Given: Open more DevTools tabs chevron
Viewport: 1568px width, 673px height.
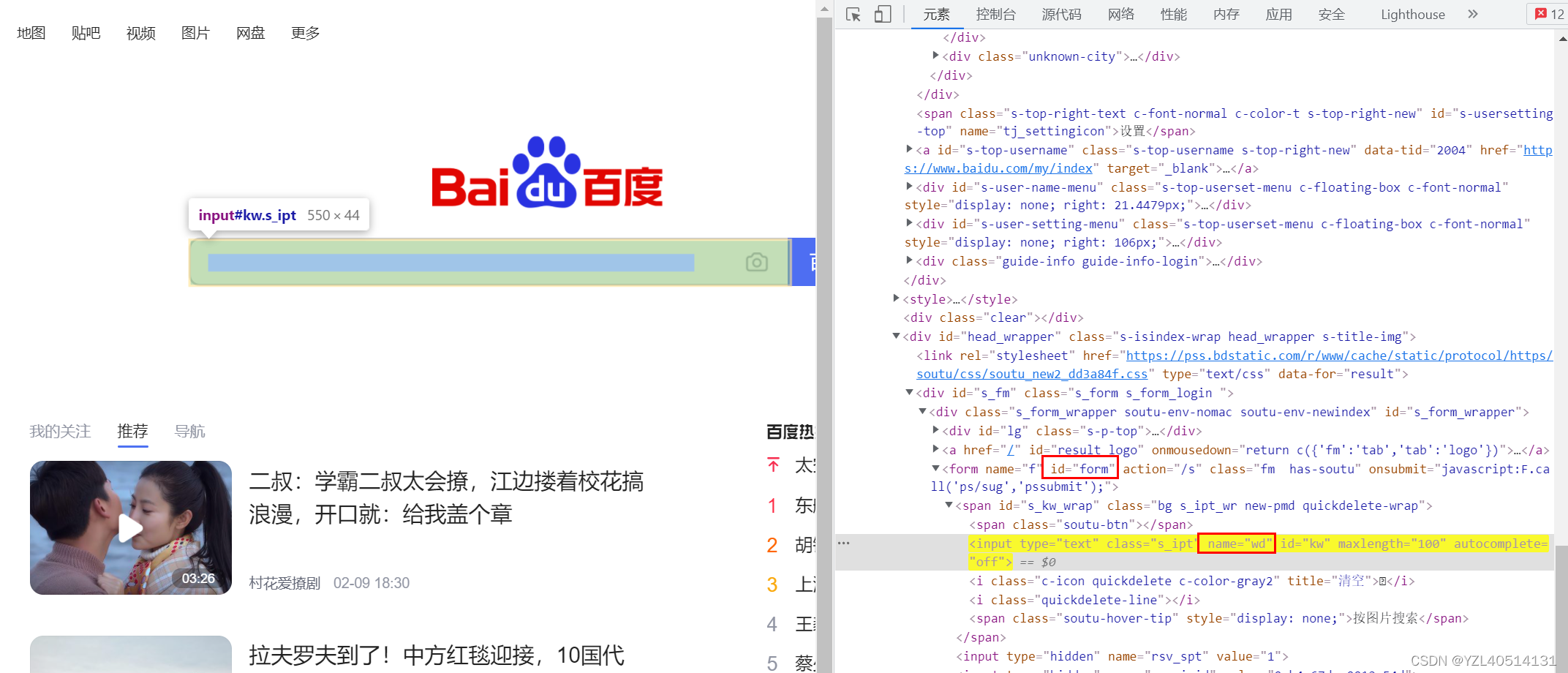Looking at the screenshot, I should pos(1473,14).
